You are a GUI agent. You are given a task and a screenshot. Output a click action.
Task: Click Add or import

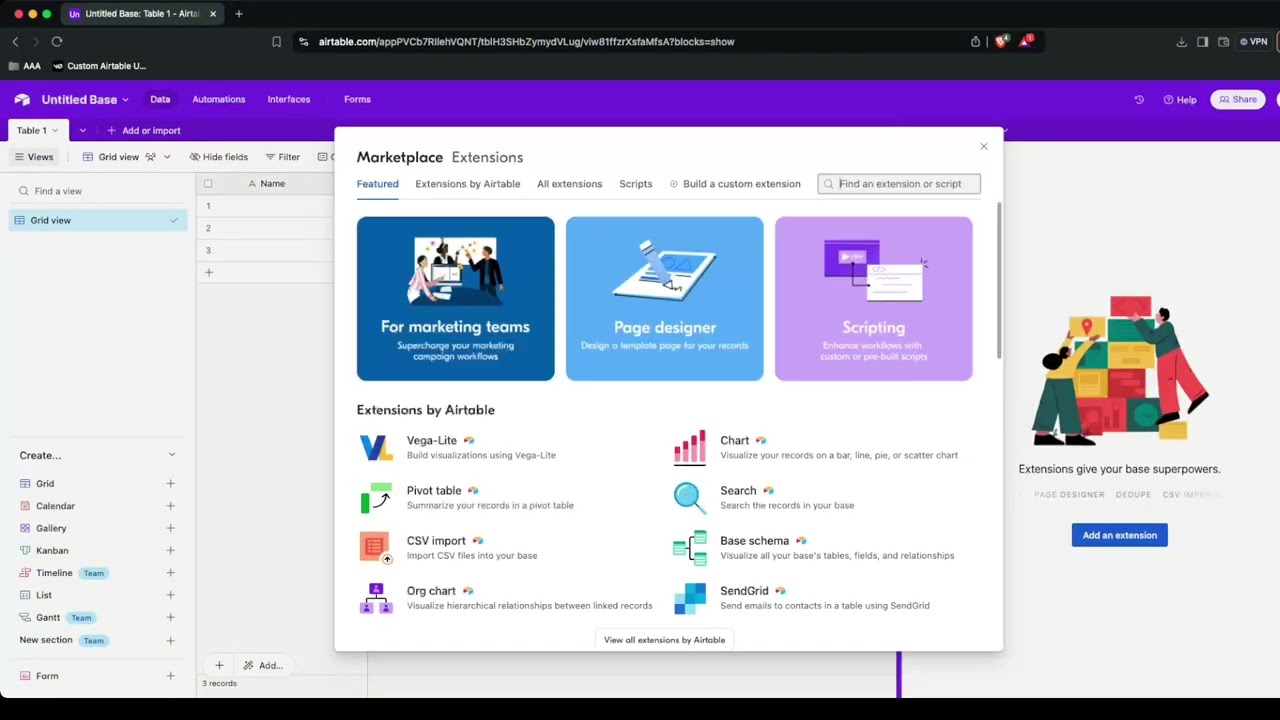click(144, 131)
